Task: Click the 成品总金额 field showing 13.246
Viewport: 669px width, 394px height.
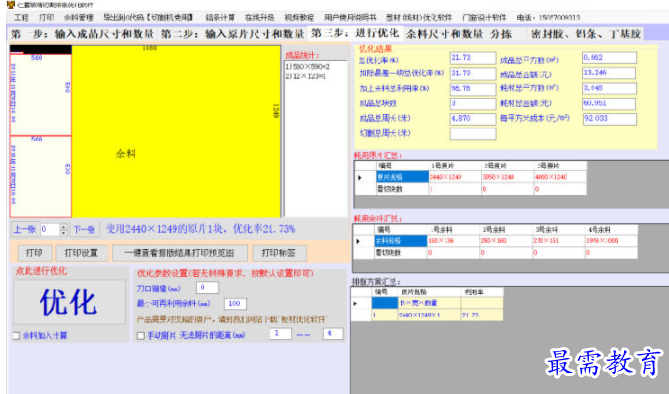Action: point(609,73)
